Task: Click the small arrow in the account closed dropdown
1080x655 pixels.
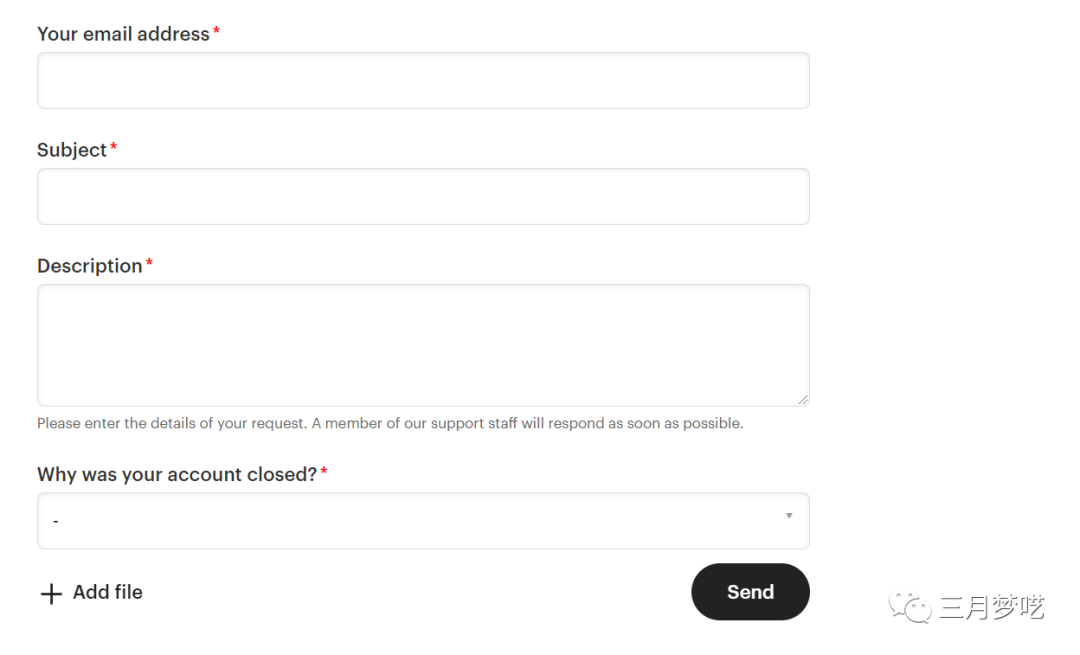Action: (788, 516)
